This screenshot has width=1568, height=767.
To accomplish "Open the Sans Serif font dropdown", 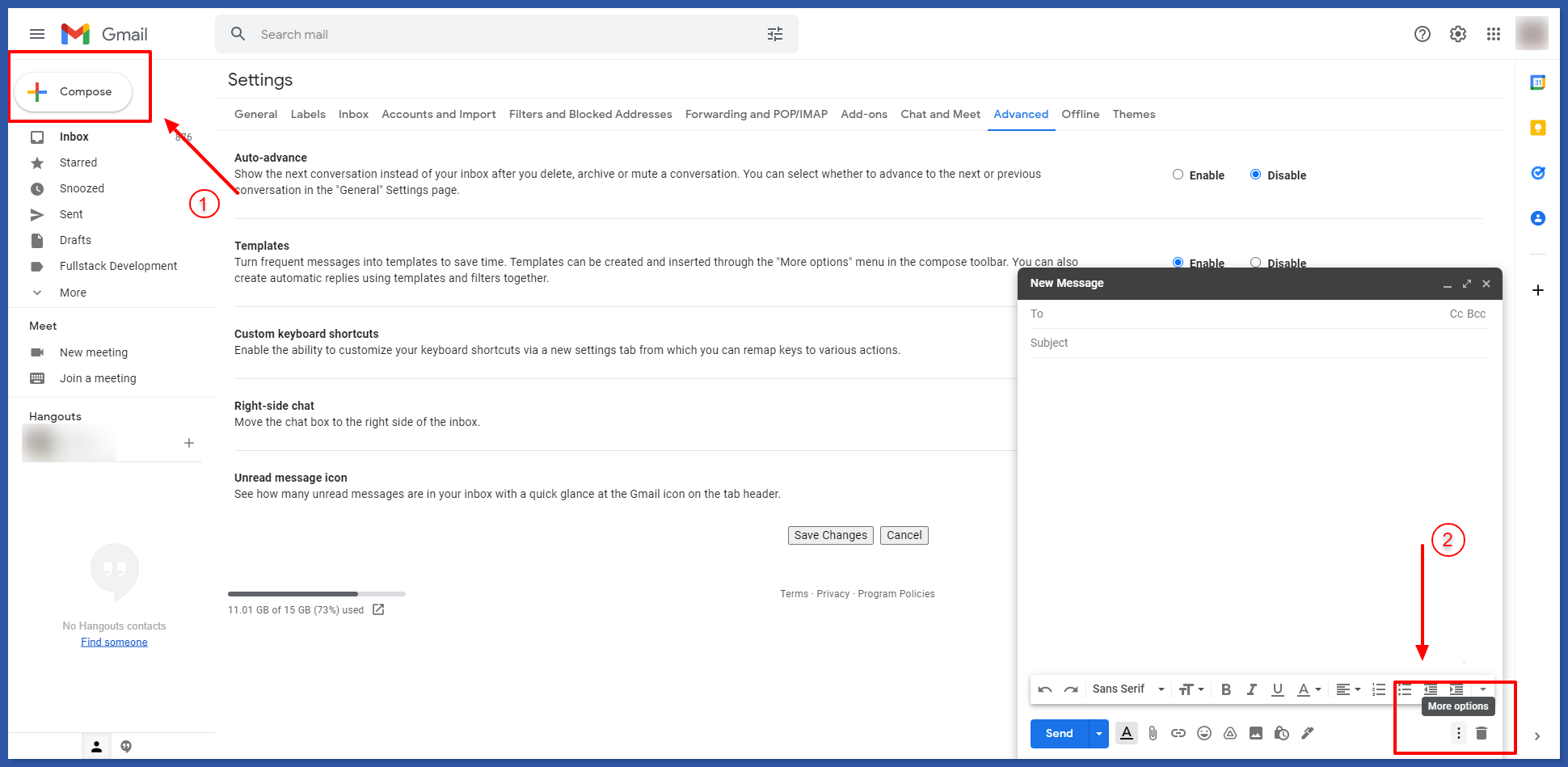I will 1128,689.
